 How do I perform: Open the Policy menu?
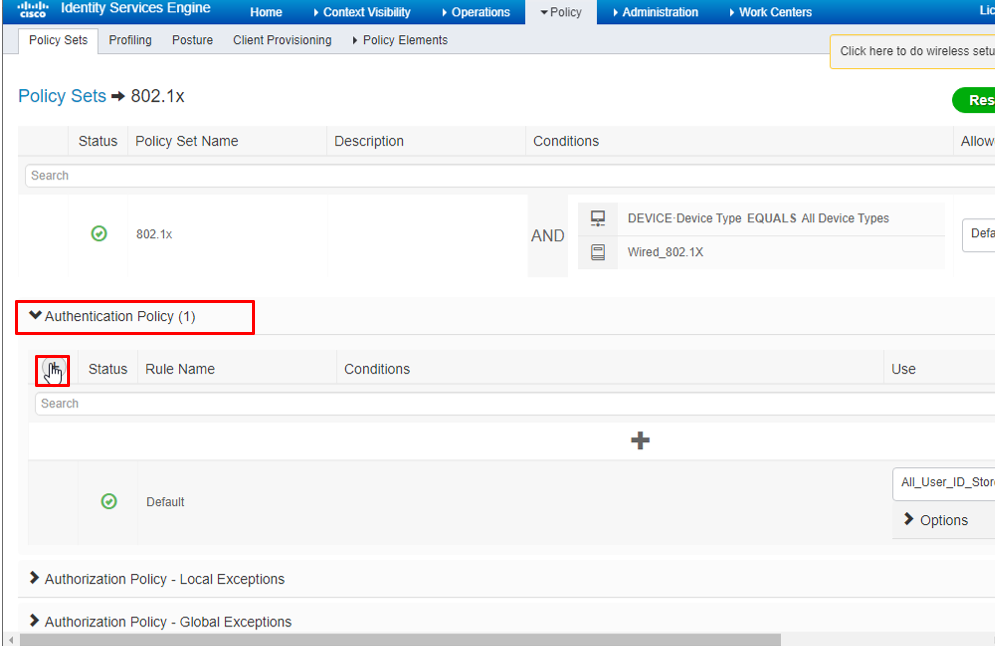561,12
